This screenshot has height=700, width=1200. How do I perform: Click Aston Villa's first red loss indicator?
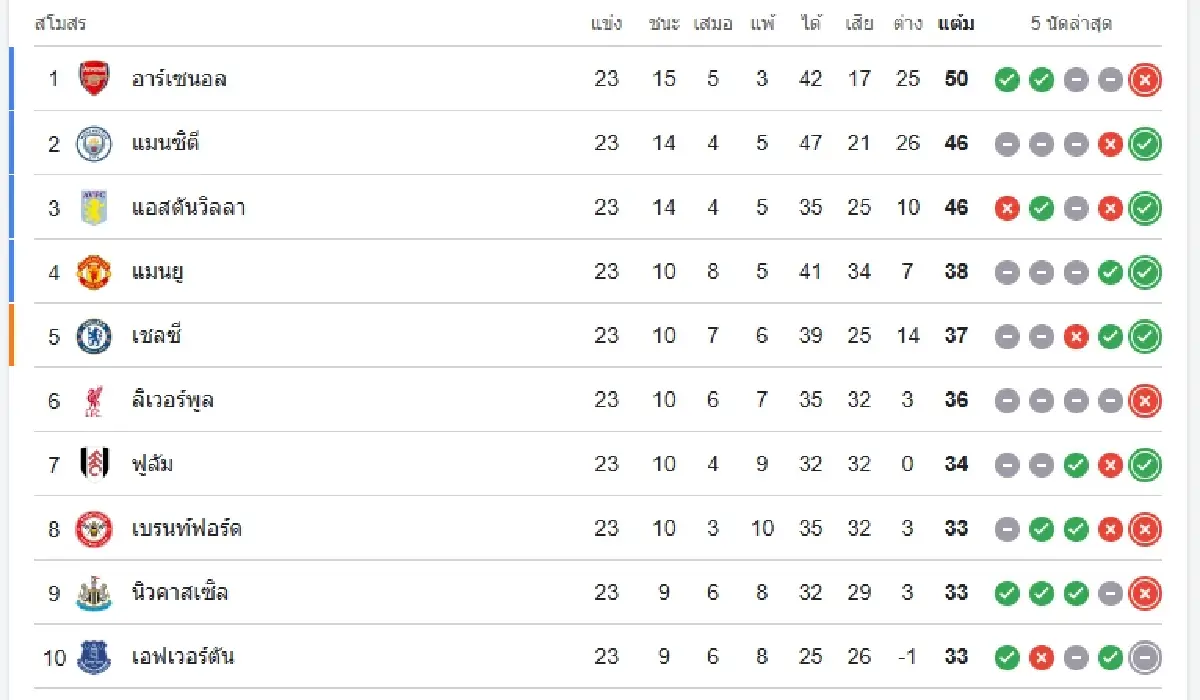point(1007,208)
